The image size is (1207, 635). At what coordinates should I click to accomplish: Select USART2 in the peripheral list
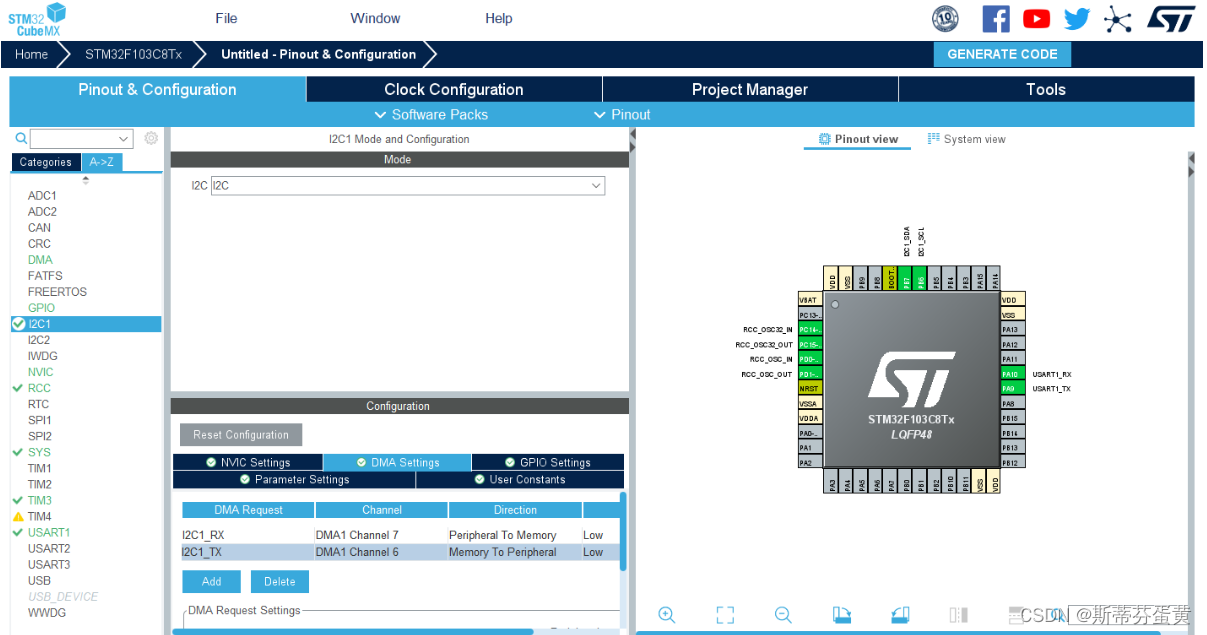tap(49, 548)
